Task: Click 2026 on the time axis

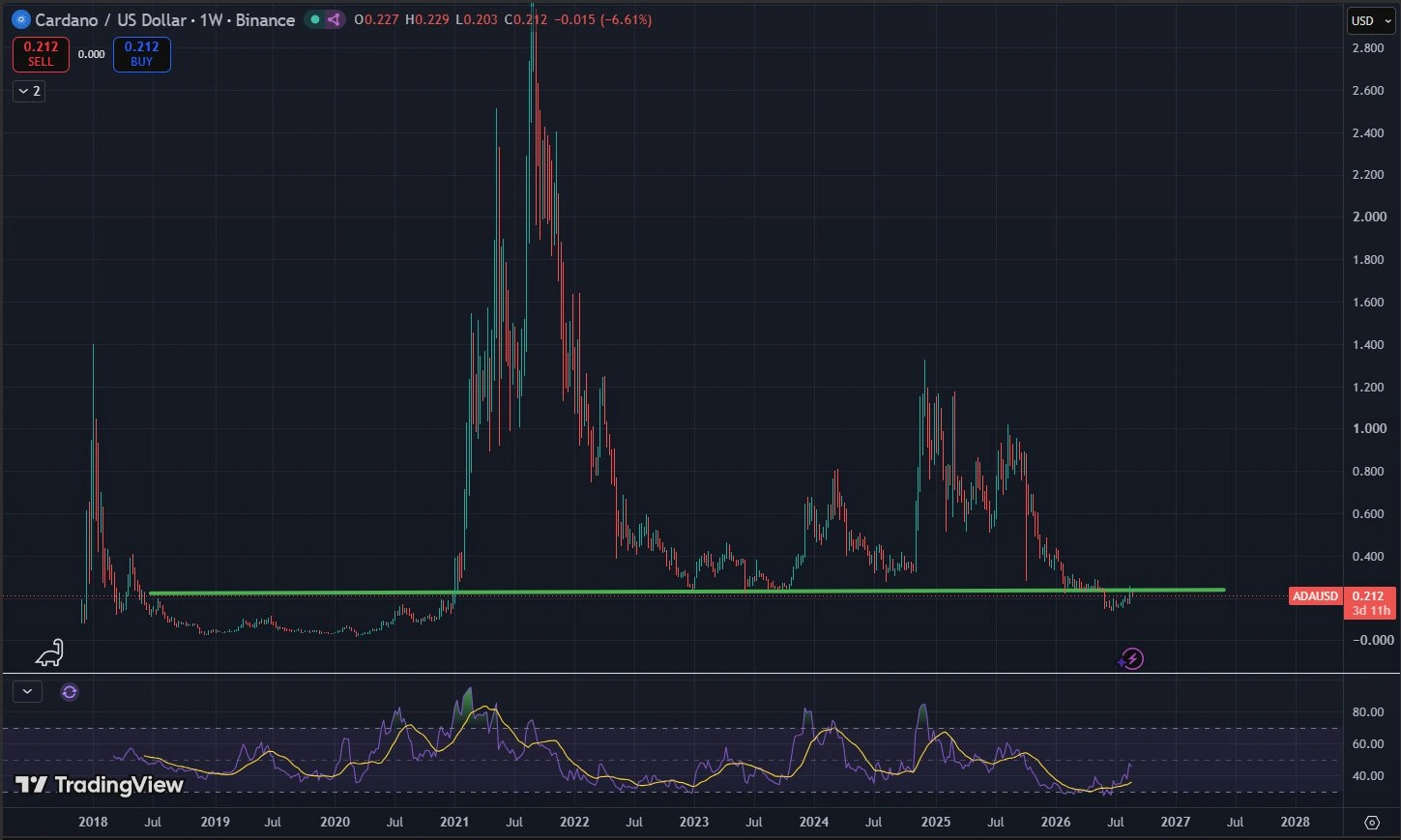Action: pyautogui.click(x=1056, y=823)
